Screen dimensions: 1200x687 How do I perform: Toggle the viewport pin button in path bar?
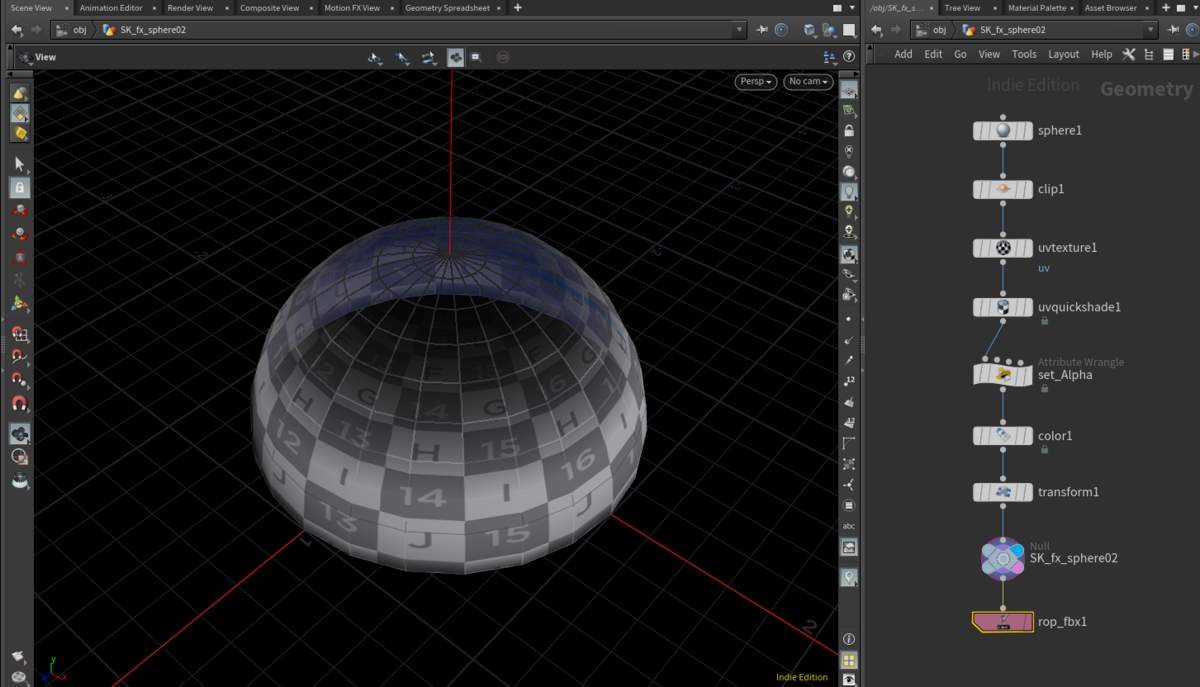tap(762, 30)
